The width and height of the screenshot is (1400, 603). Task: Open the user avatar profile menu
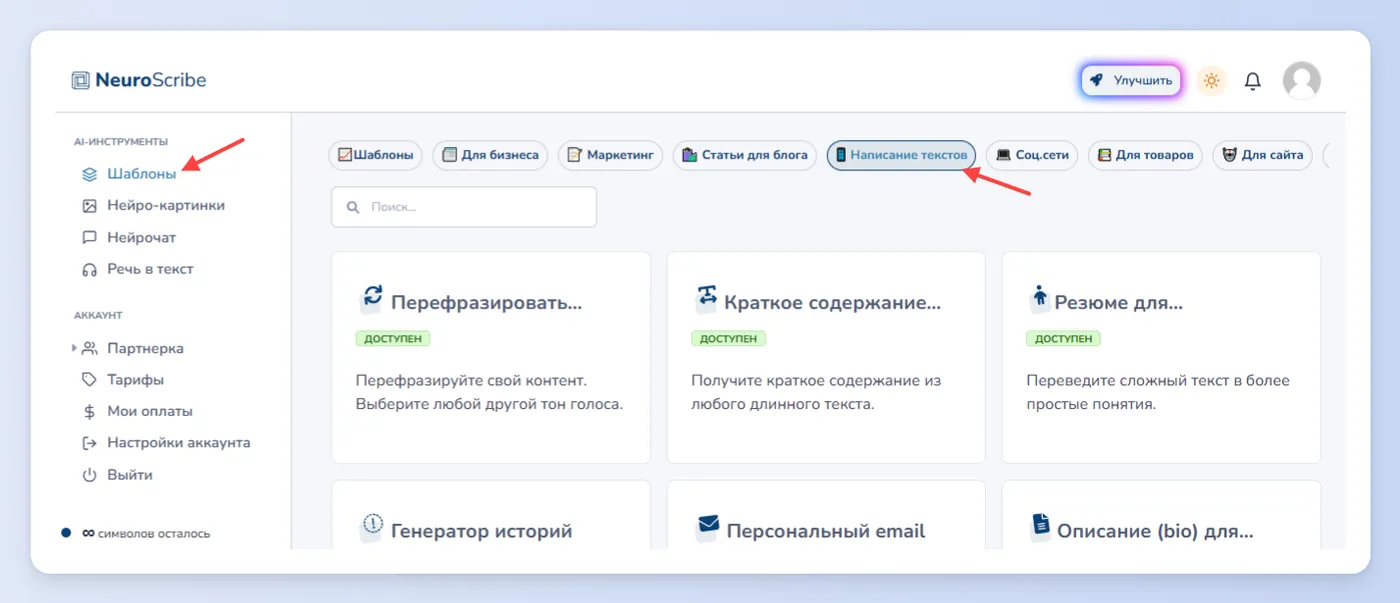pyautogui.click(x=1301, y=81)
